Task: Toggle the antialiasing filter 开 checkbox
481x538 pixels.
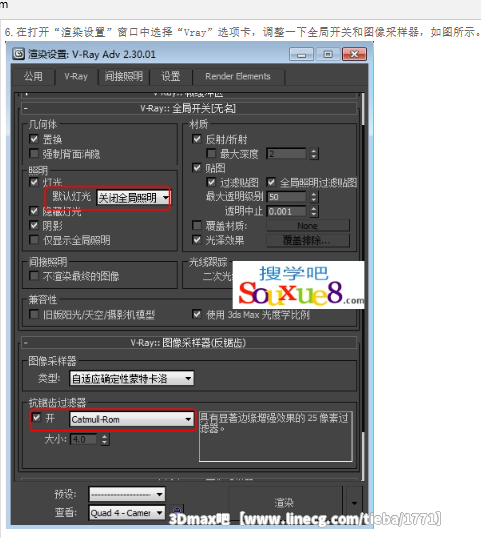Action: pos(37,418)
